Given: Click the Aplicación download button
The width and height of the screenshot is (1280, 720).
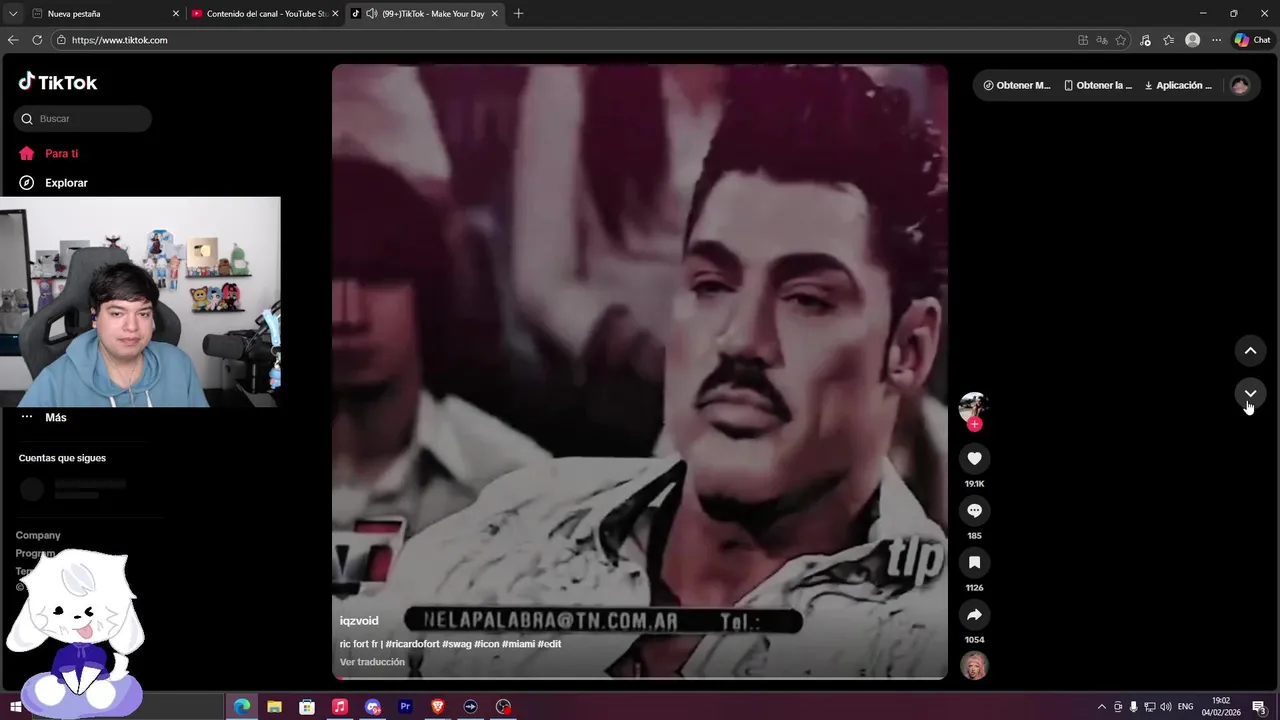Looking at the screenshot, I should click(x=1178, y=85).
